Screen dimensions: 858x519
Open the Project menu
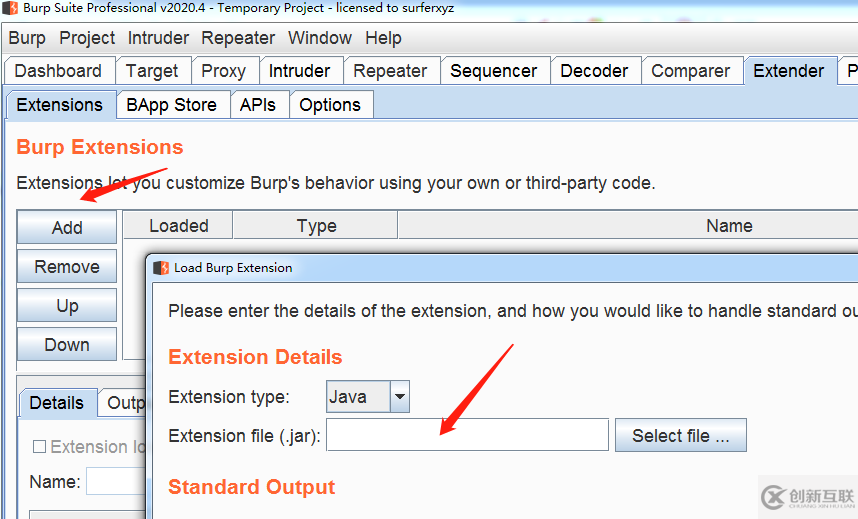(x=87, y=38)
